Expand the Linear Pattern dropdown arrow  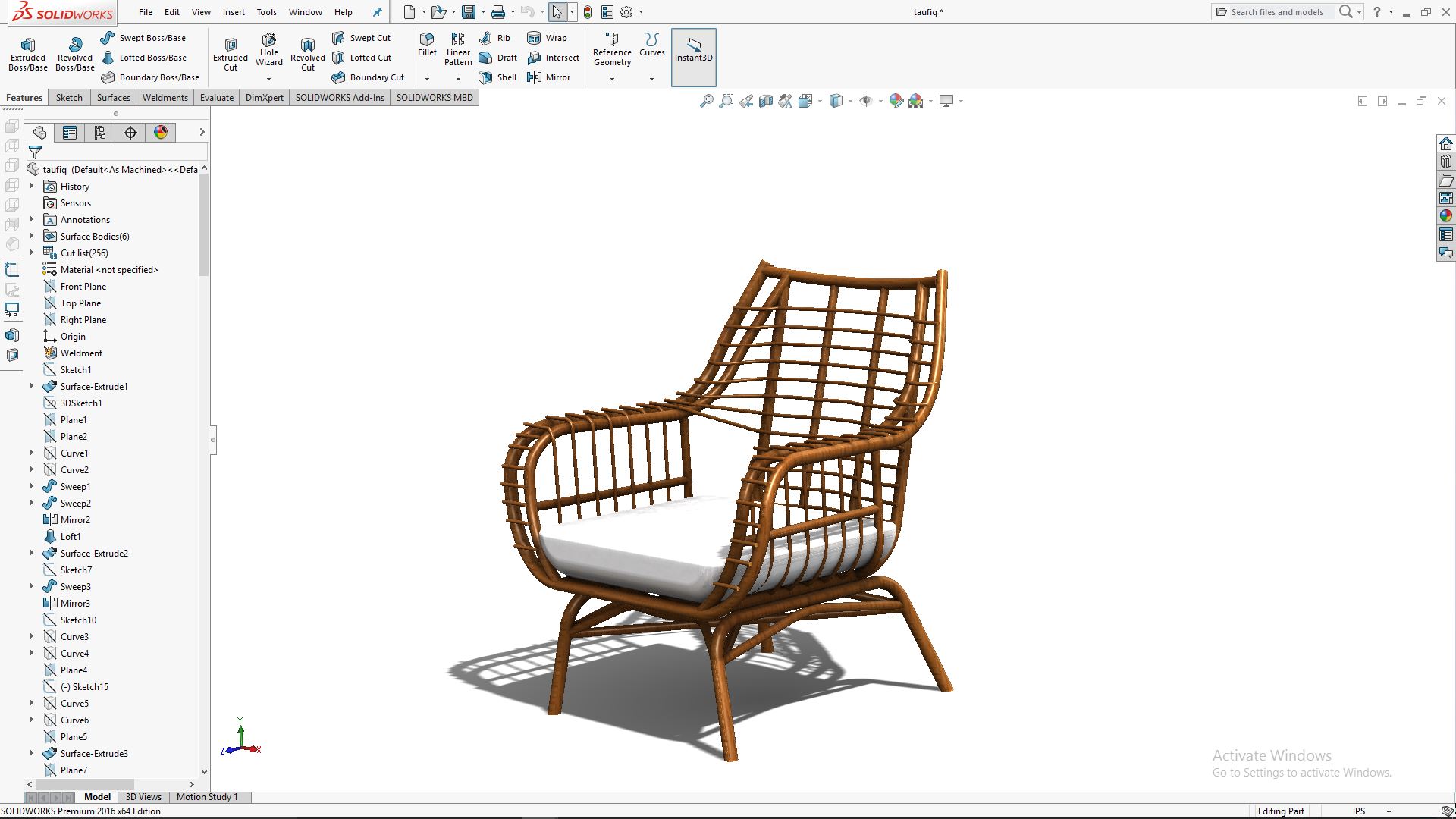[x=458, y=79]
